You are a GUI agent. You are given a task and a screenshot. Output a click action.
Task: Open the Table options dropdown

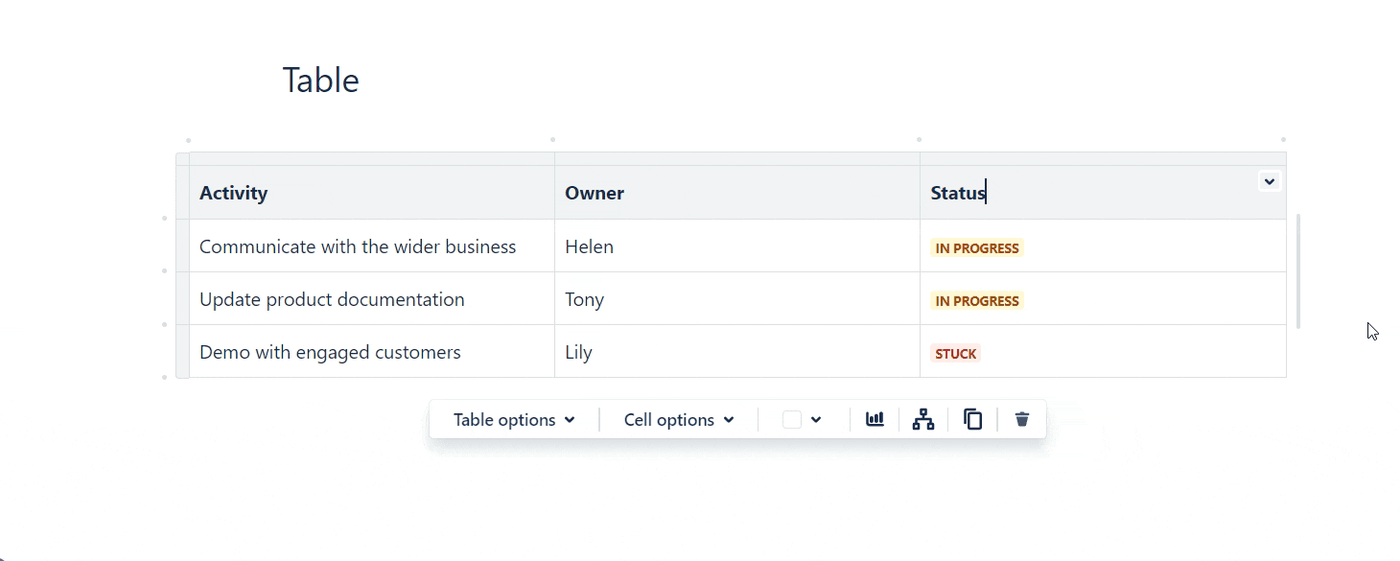coord(514,420)
